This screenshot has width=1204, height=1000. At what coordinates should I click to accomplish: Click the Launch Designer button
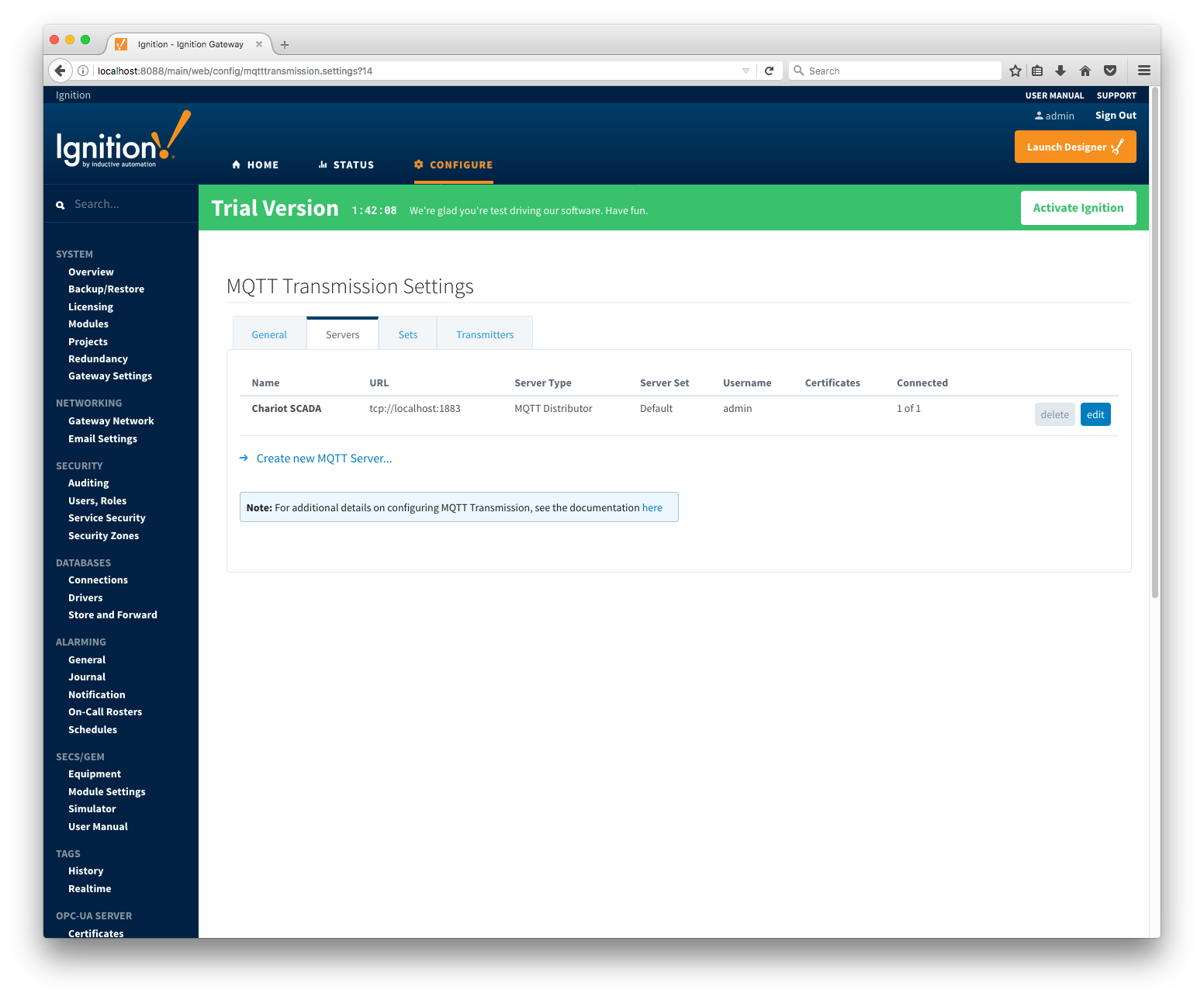[x=1075, y=147]
